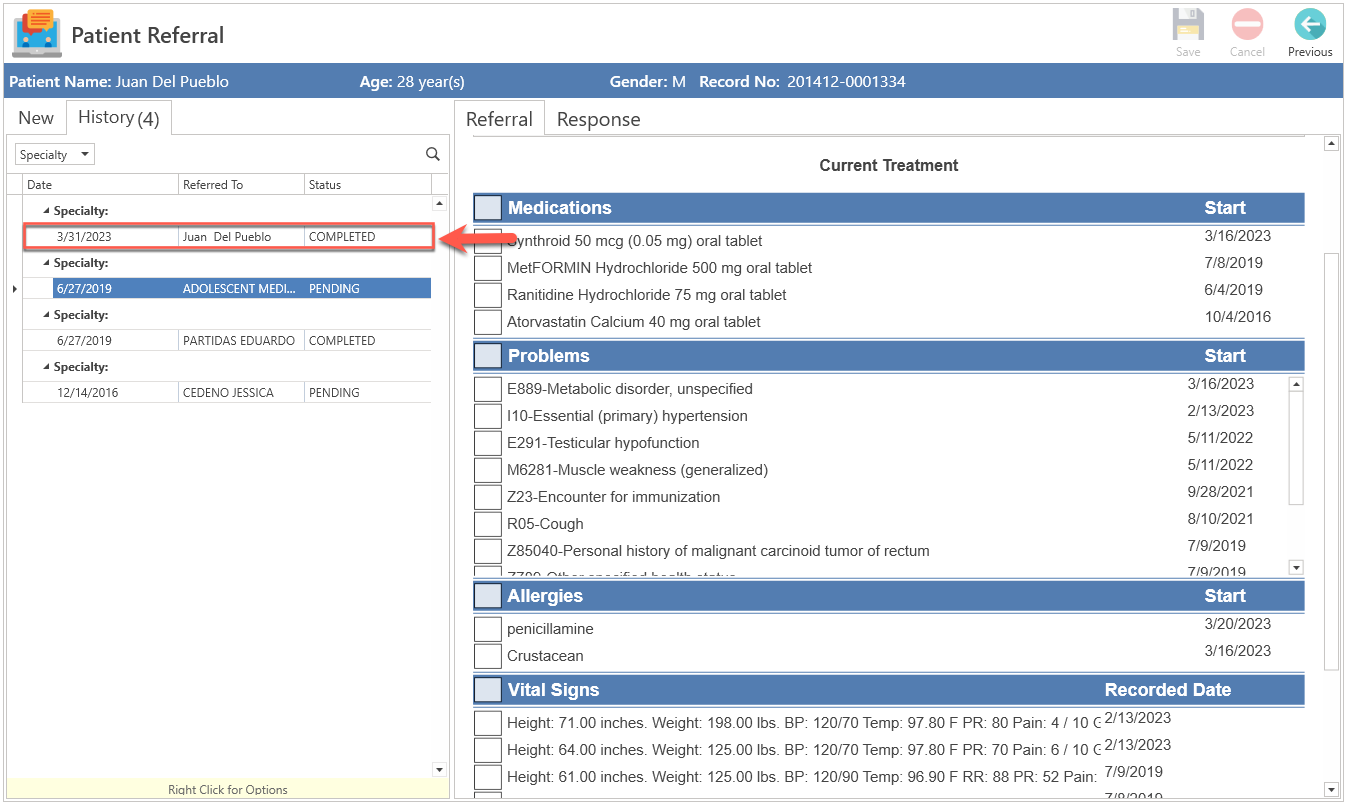Go back using Previous arrow icon
This screenshot has width=1349, height=807.
coord(1309,25)
